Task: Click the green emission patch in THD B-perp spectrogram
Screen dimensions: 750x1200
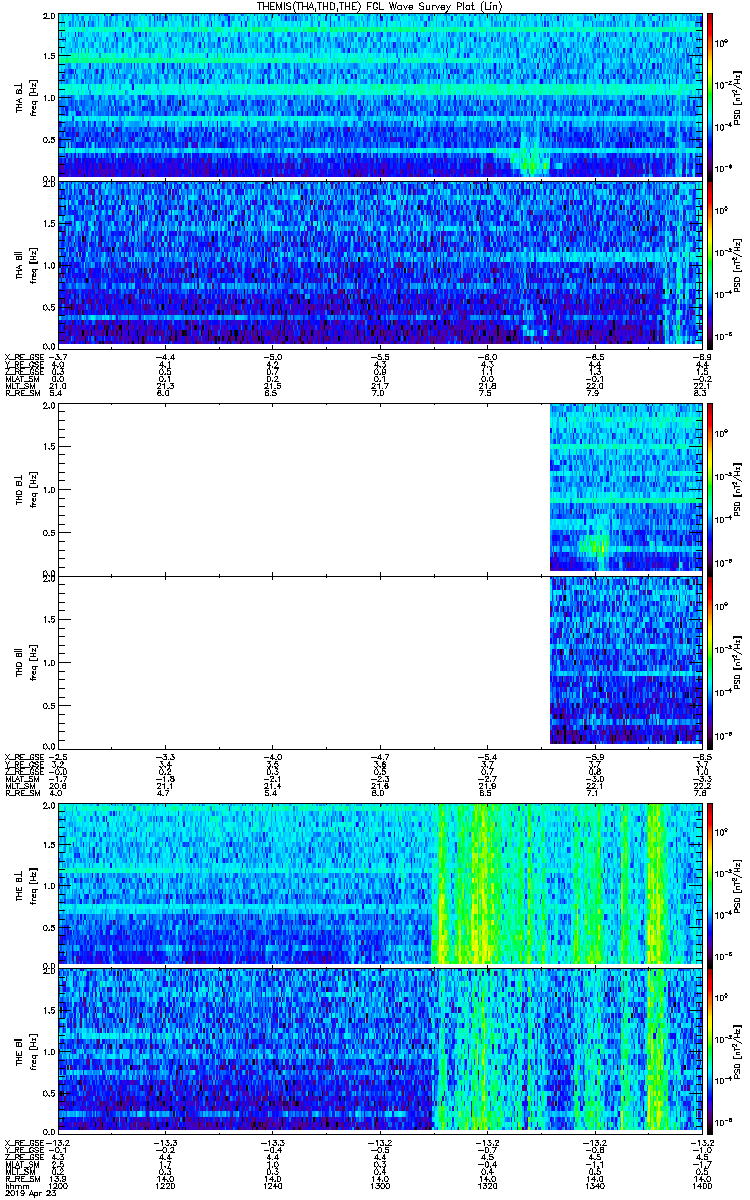Action: click(x=597, y=545)
